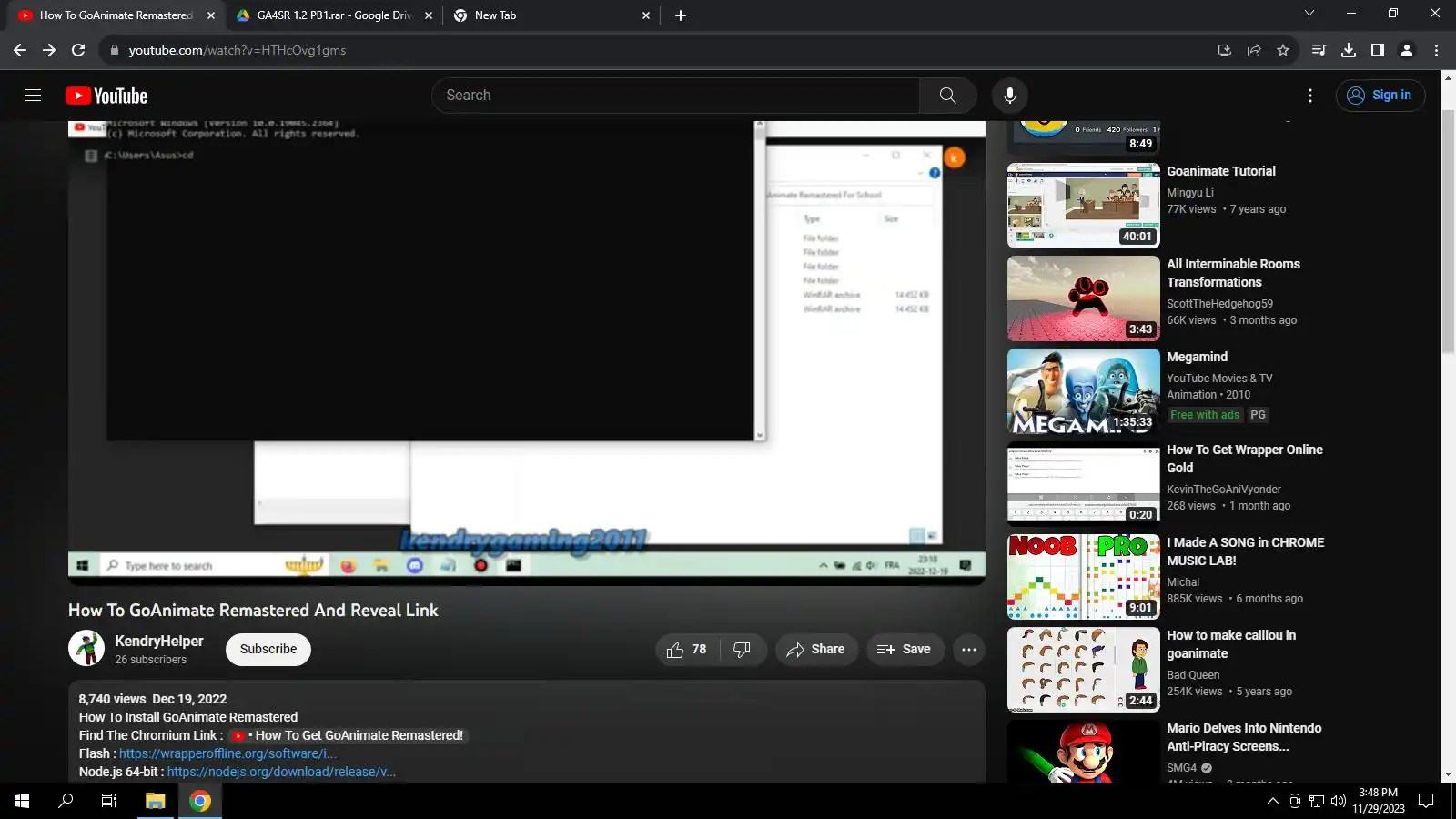Switch to GA4SR 1.2 PB1.rar Google Drive tab
Image resolution: width=1456 pixels, height=819 pixels.
[333, 15]
